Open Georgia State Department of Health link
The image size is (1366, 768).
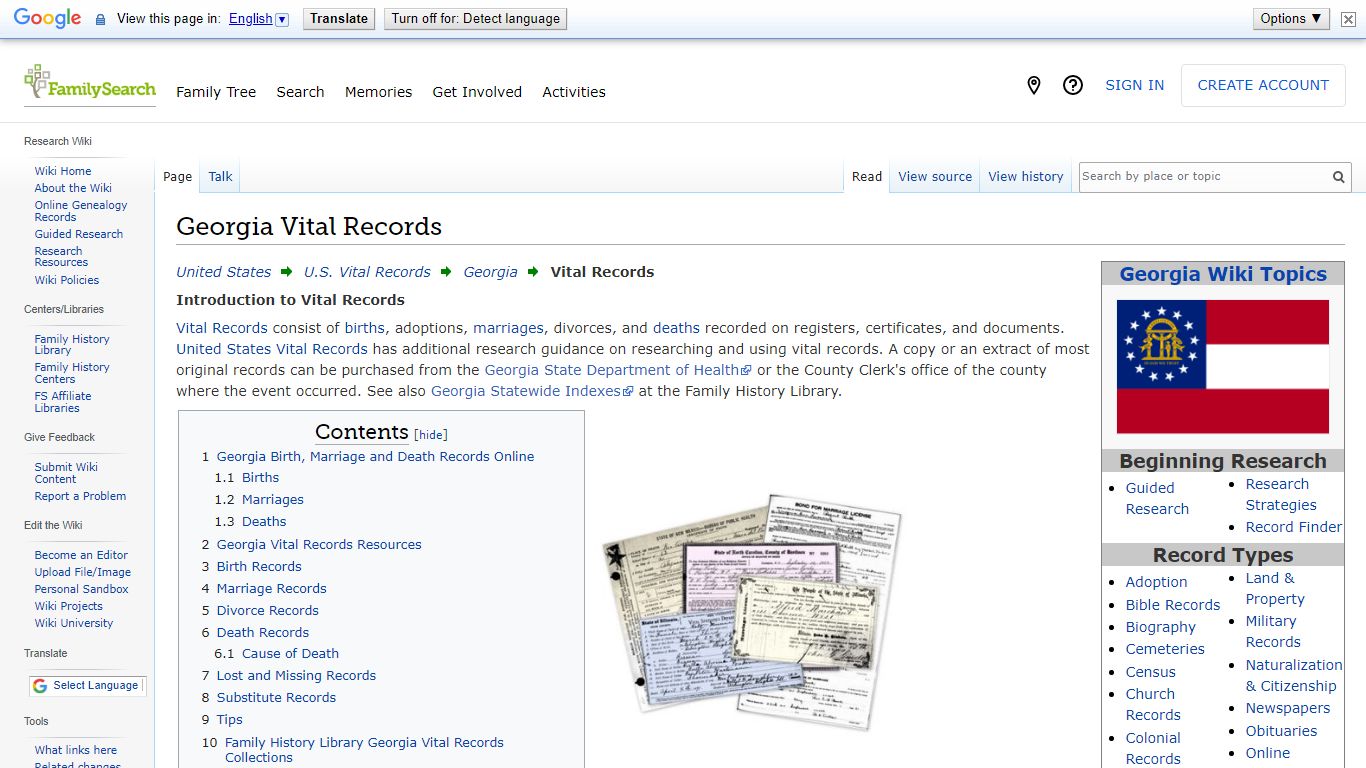pos(617,370)
